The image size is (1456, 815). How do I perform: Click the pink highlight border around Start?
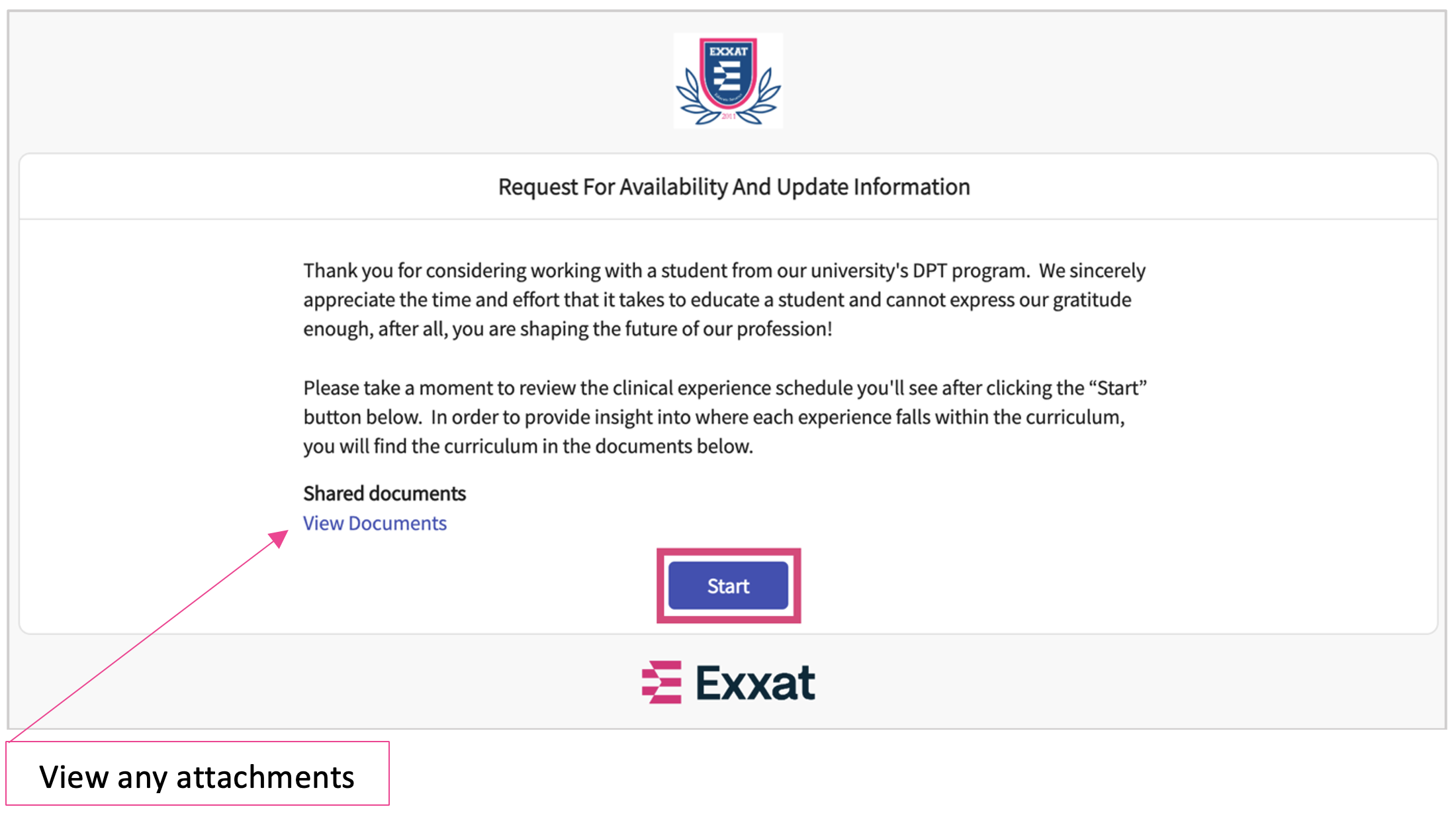[x=728, y=552]
